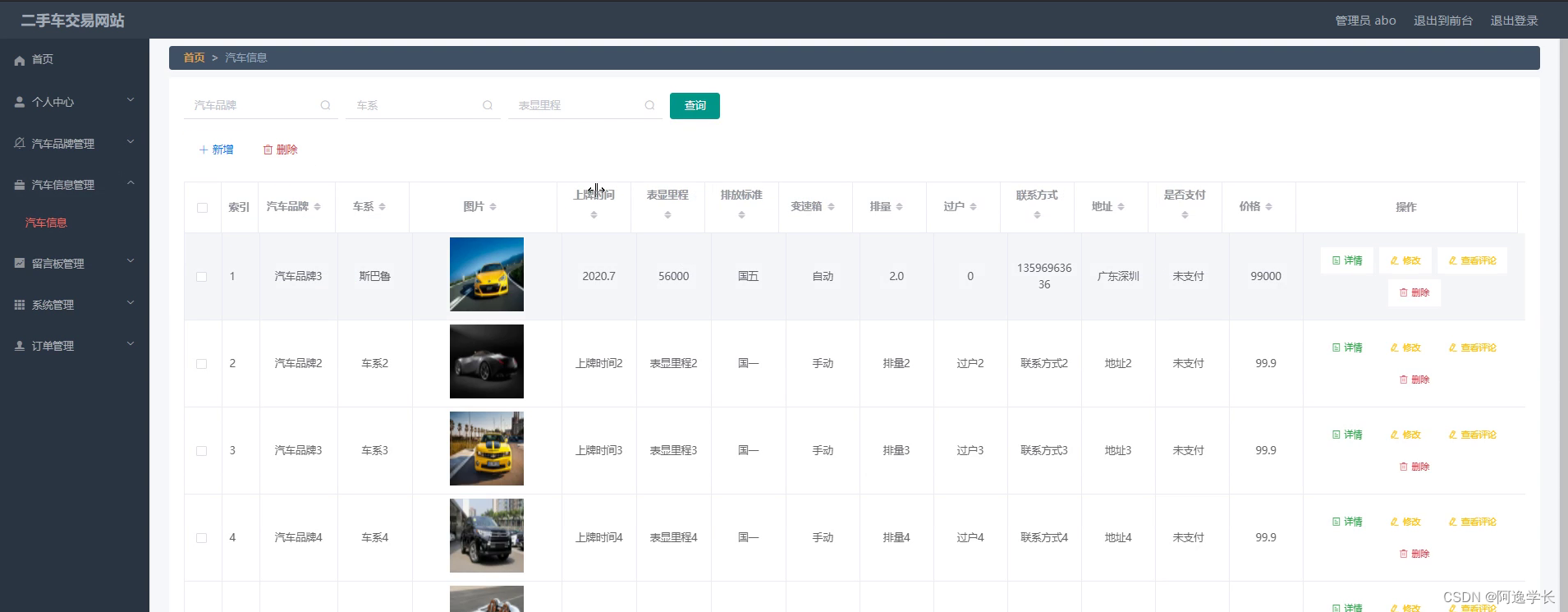The image size is (1568, 612).
Task: Sort by 图片 column arrows
Action: click(493, 207)
